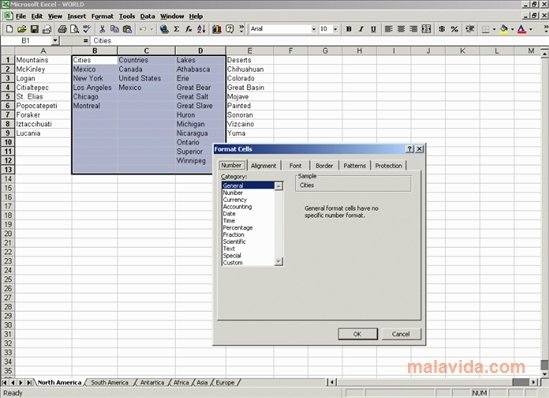Open the Insert menu

tap(76, 16)
